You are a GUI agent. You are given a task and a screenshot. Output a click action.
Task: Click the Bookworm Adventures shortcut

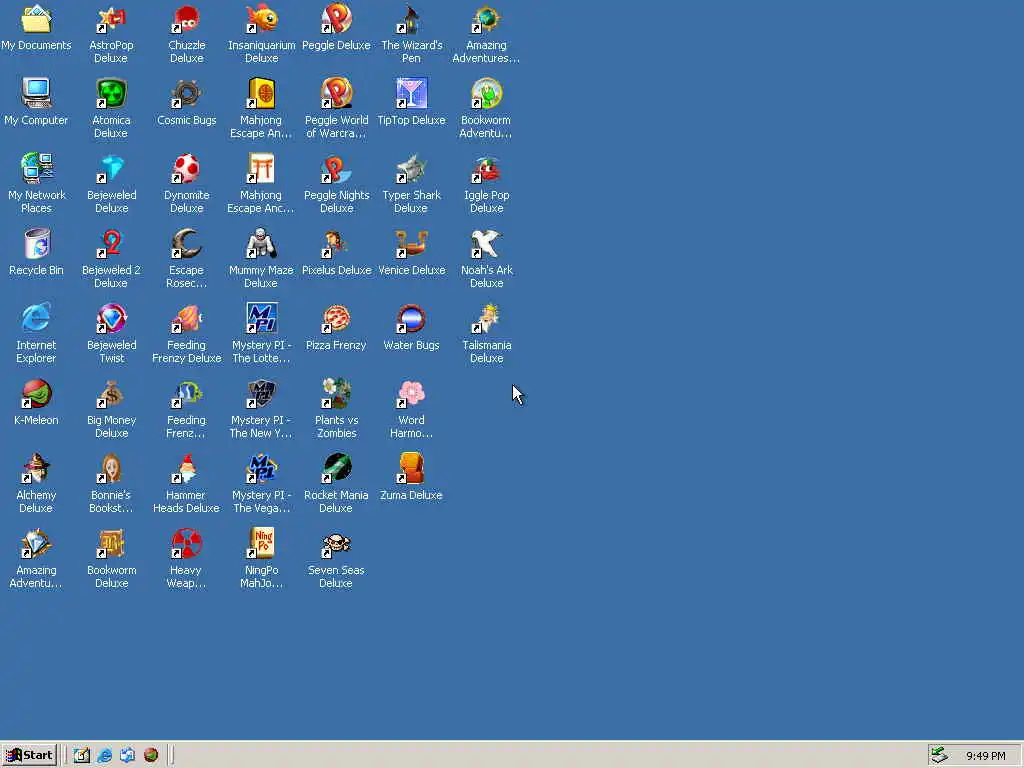pyautogui.click(x=487, y=94)
